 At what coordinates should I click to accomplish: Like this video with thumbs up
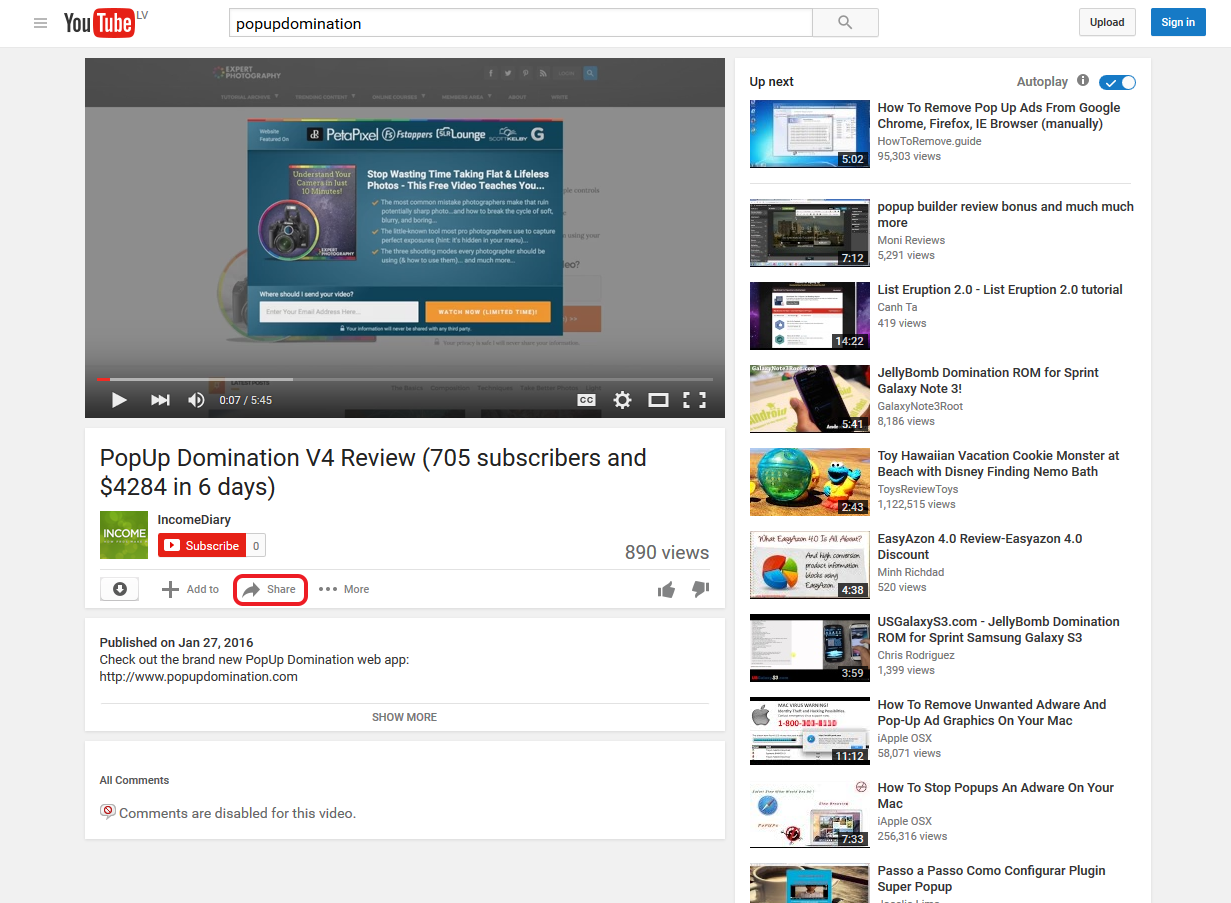pyautogui.click(x=667, y=590)
